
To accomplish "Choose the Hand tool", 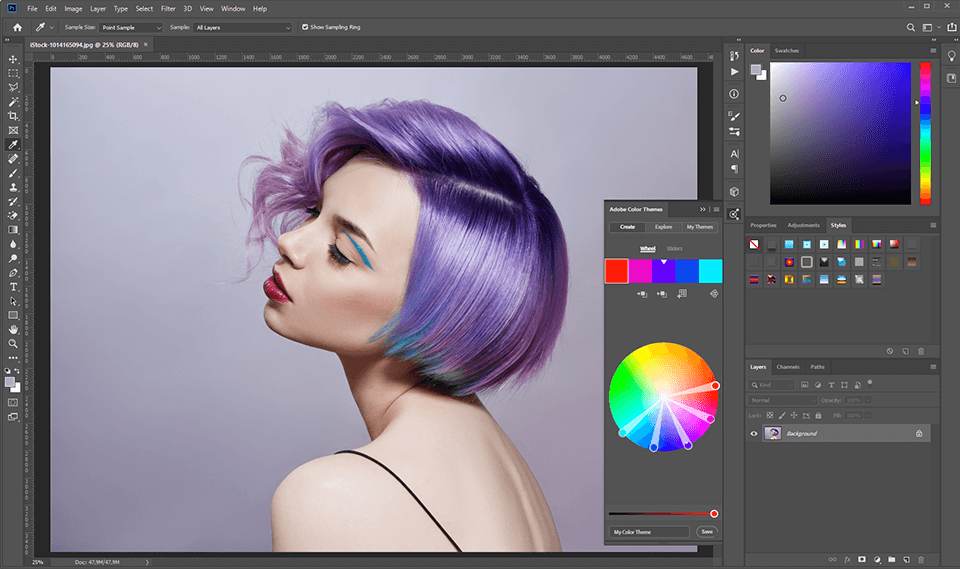I will tap(13, 329).
